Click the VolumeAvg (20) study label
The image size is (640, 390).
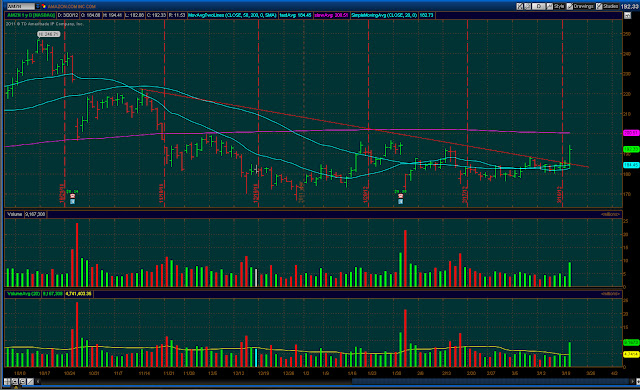[23, 294]
